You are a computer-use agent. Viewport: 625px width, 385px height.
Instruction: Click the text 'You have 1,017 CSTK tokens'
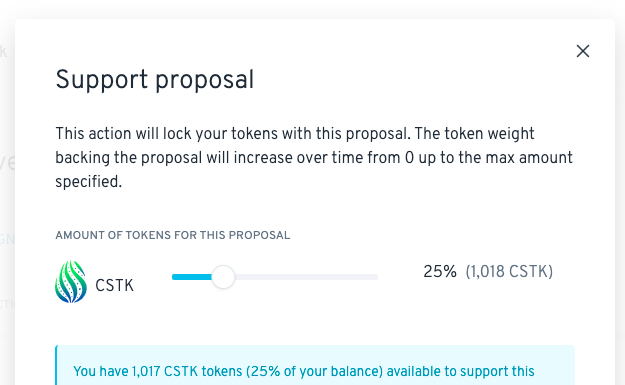[157, 371]
